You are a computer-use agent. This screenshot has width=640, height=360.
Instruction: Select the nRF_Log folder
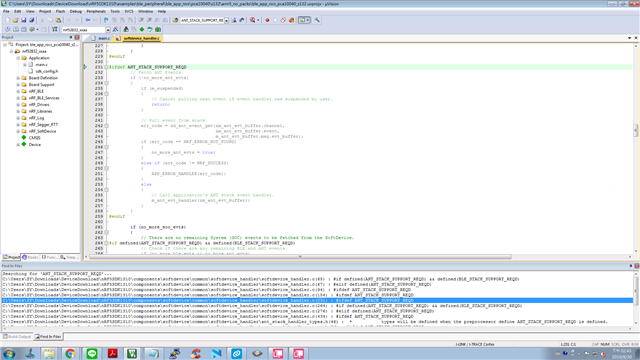pos(36,118)
